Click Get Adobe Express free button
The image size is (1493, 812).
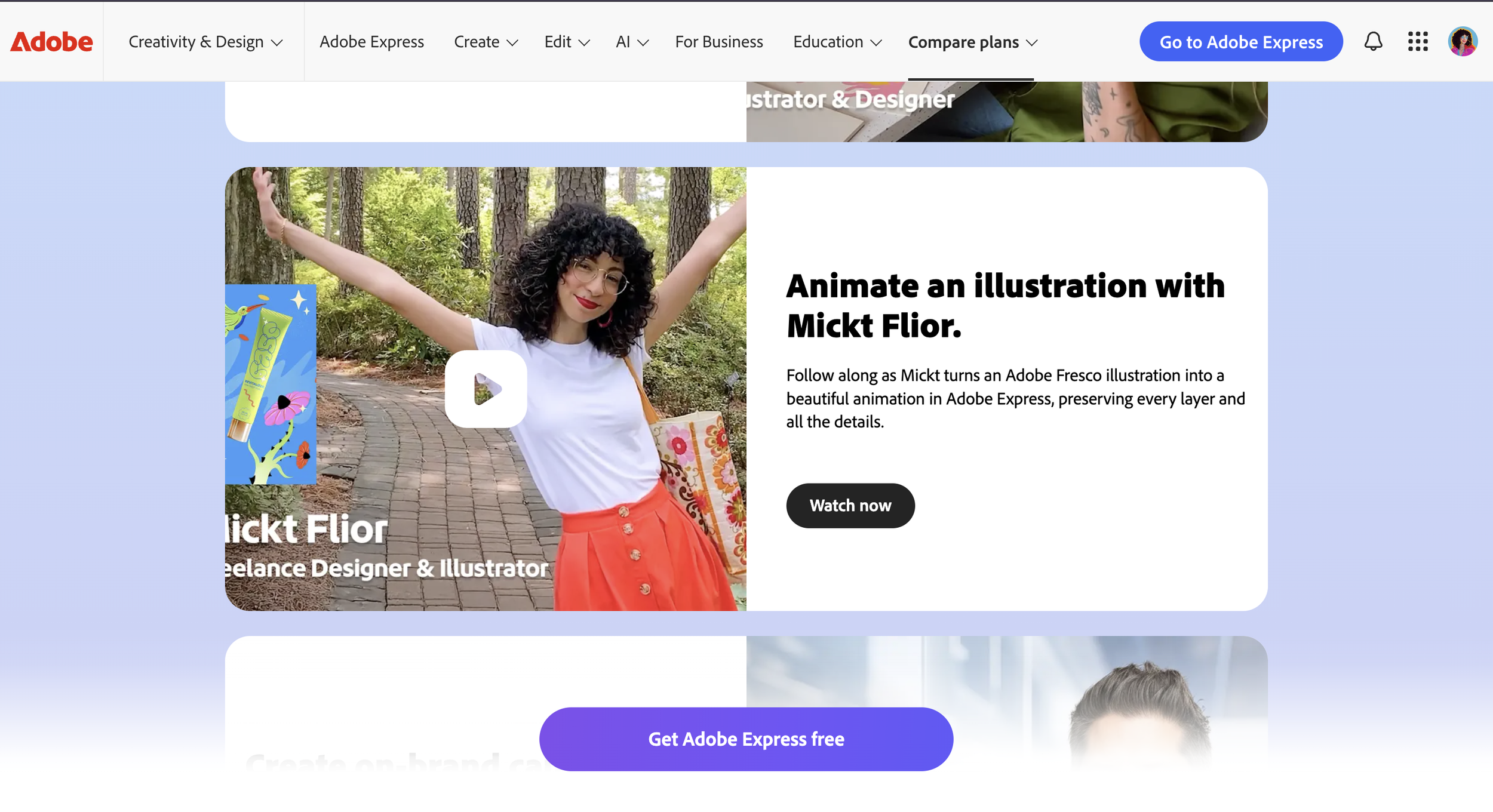746,739
